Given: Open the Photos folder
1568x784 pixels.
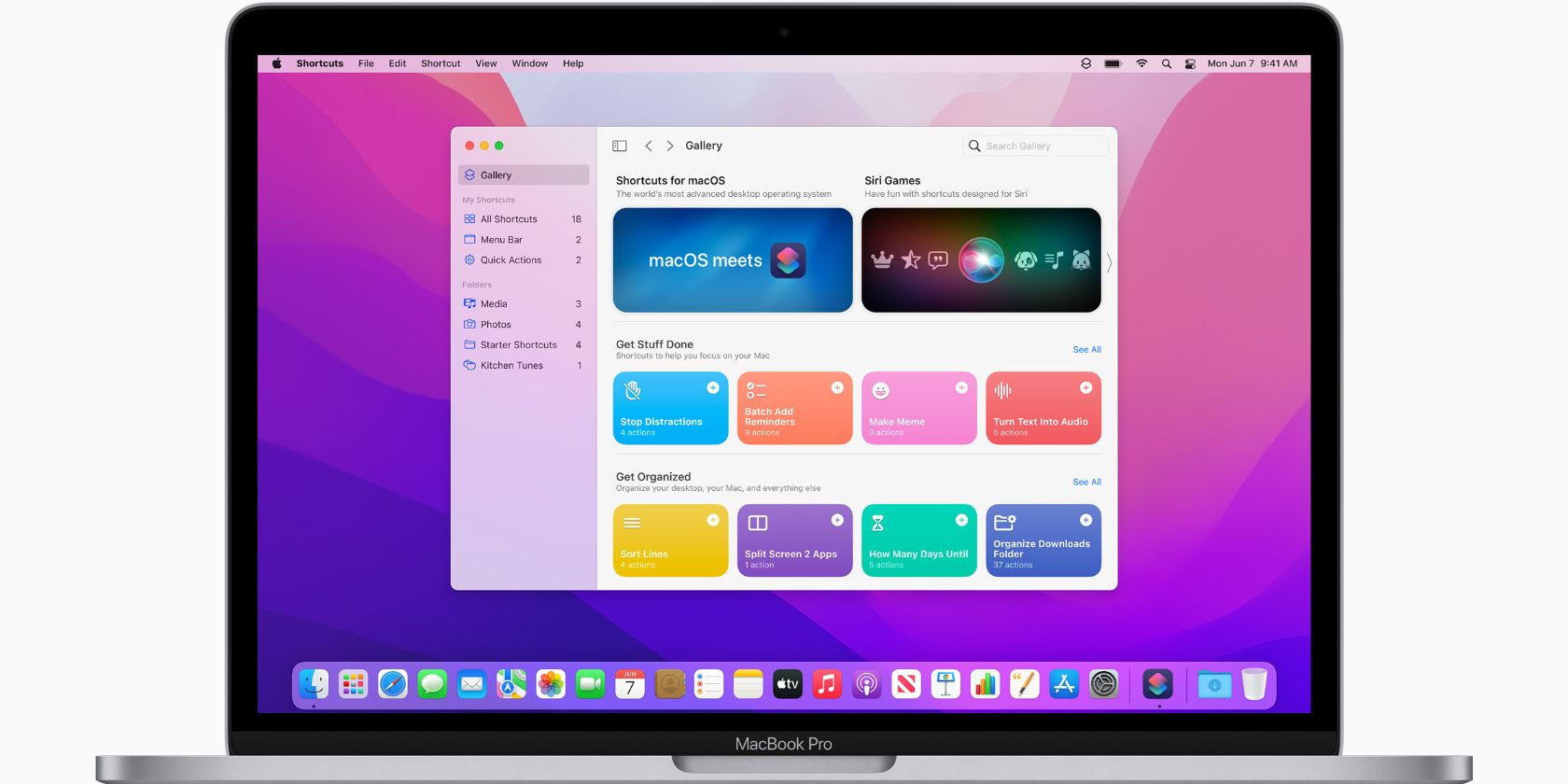Looking at the screenshot, I should pos(524,325).
